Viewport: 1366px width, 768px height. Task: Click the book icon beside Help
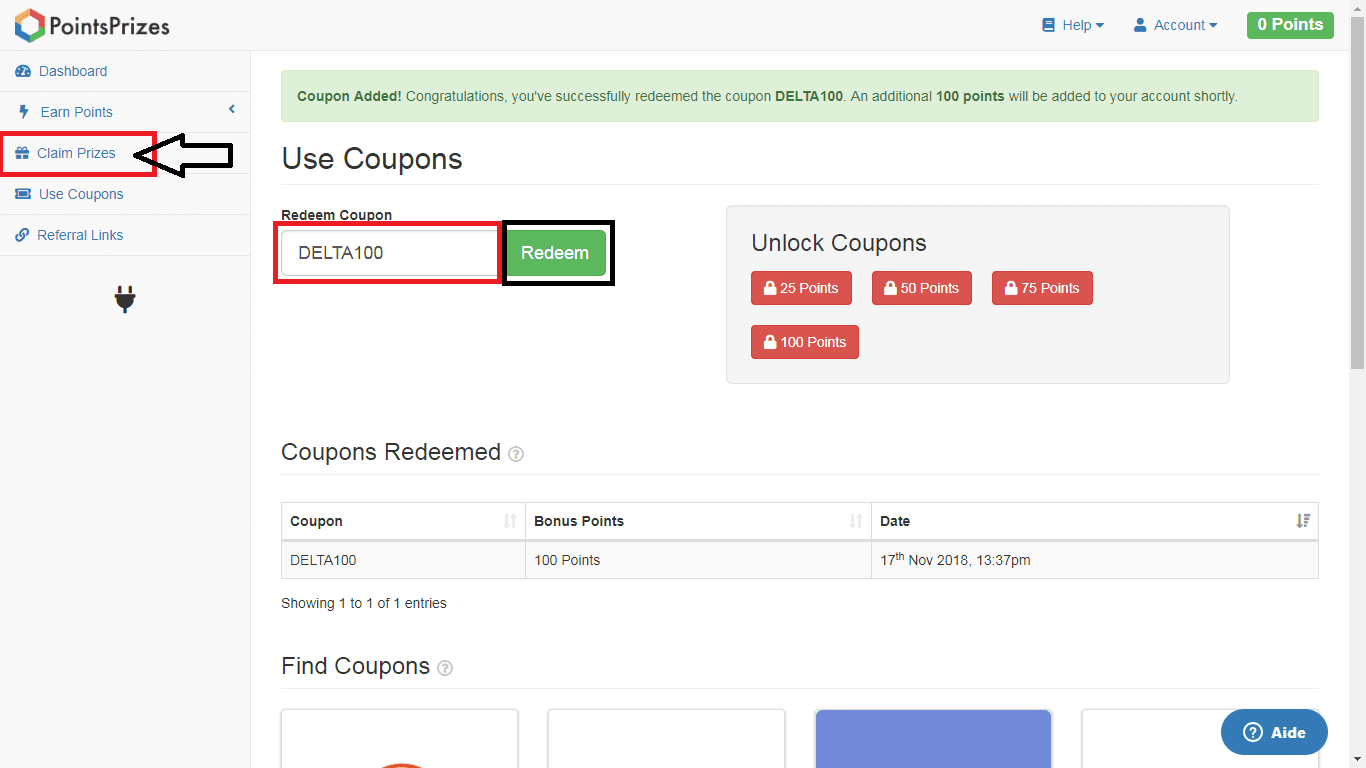pyautogui.click(x=1048, y=25)
